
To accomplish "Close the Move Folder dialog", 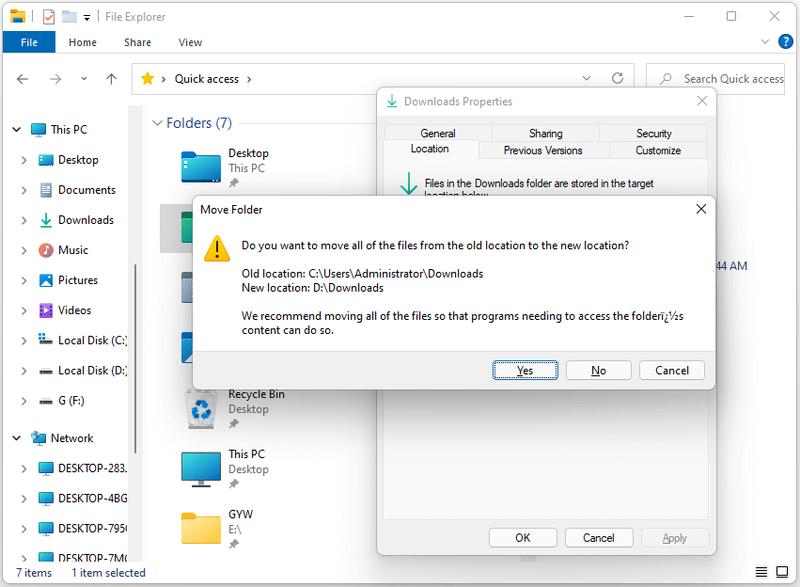I will point(701,209).
